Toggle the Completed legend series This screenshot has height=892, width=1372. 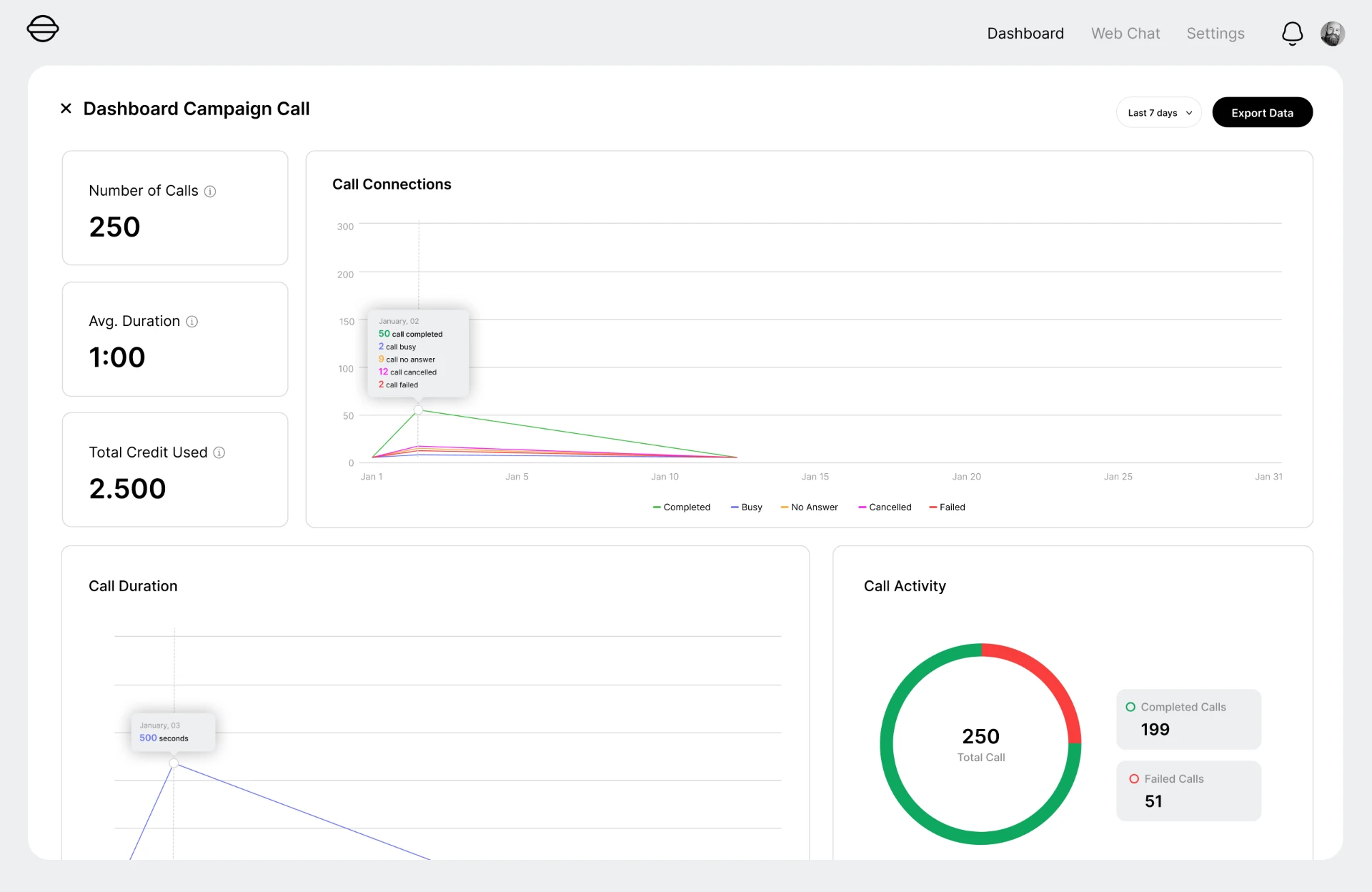(x=681, y=507)
